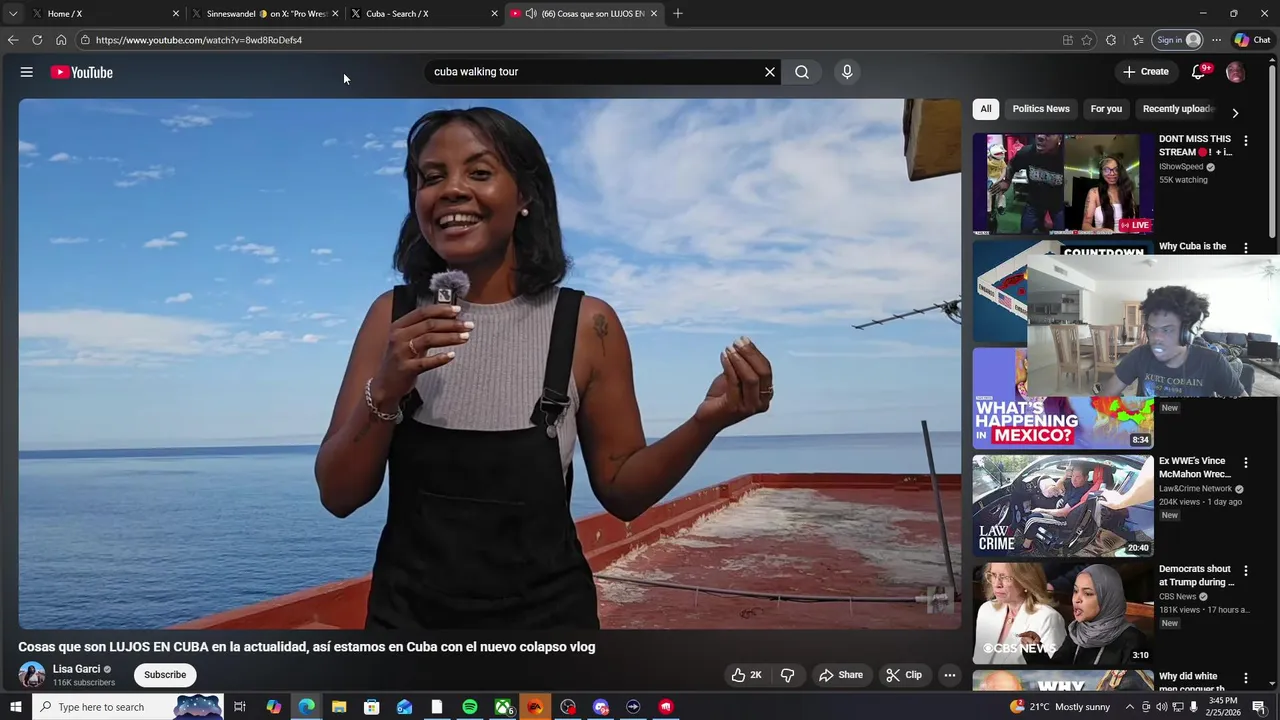
Task: Go to the YouTube home logo
Action: (x=82, y=72)
